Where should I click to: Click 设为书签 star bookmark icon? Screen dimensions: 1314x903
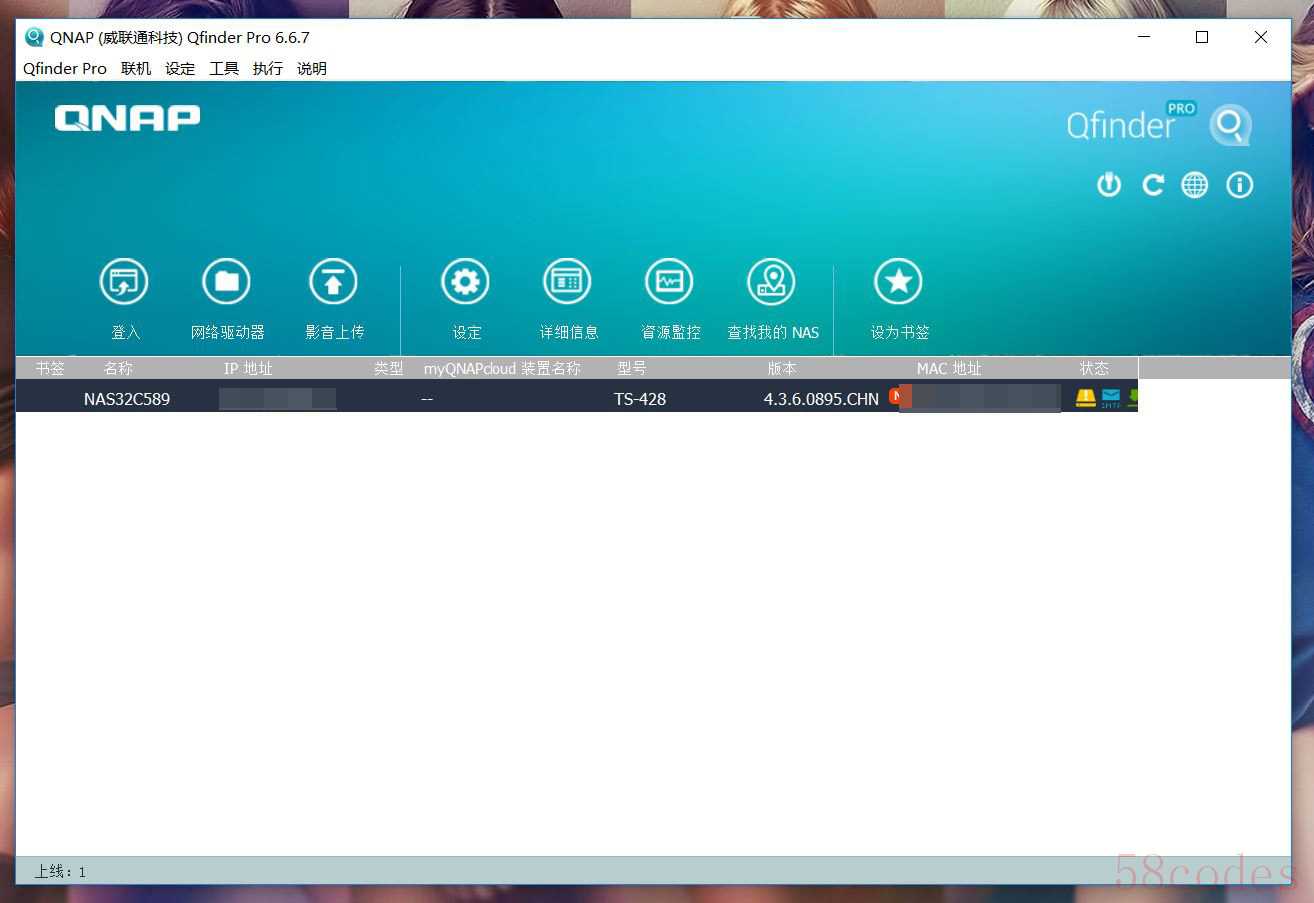coord(898,282)
